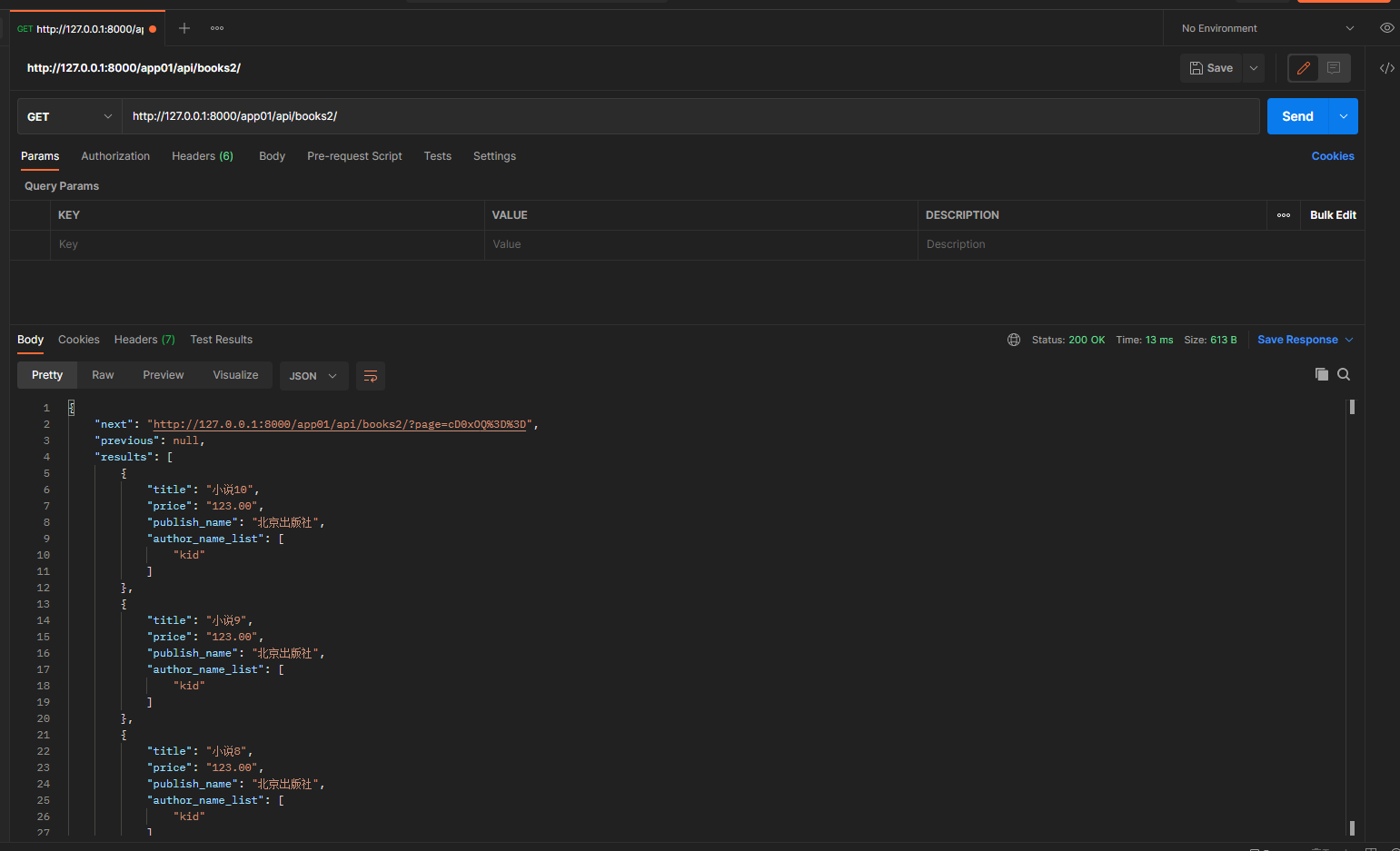Click the Time 13 ms indicator

point(1145,340)
